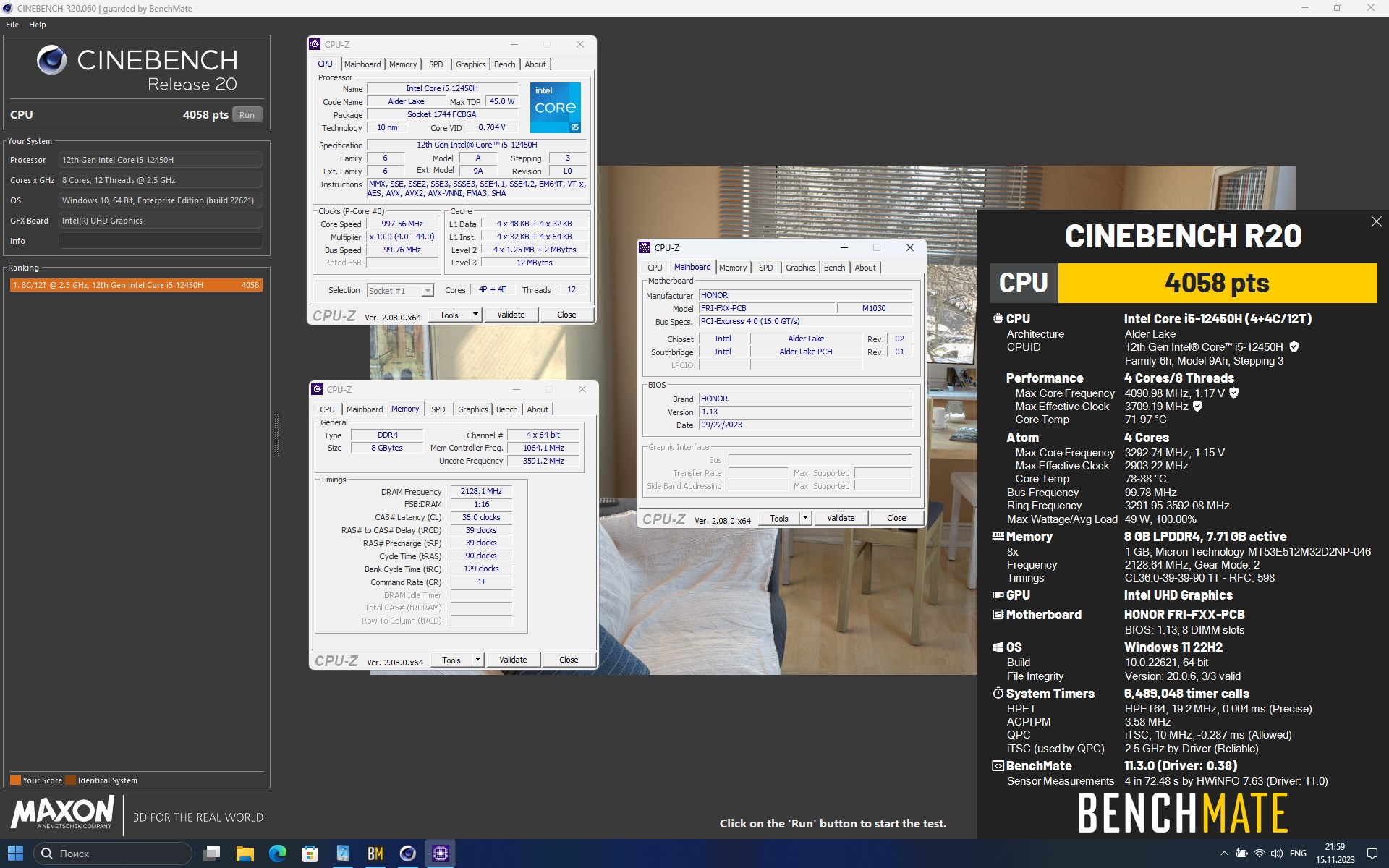Switch to Cinebench in the taskbar
Image resolution: width=1389 pixels, height=868 pixels.
(x=408, y=854)
